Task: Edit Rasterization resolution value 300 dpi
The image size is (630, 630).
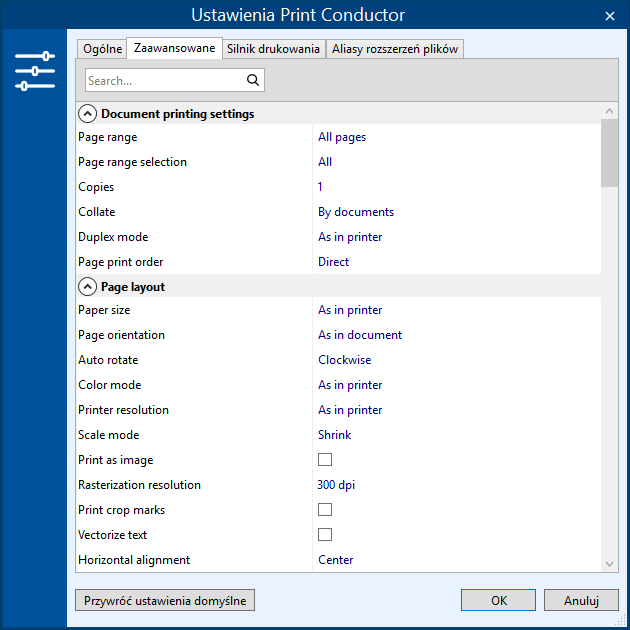Action: (x=336, y=485)
